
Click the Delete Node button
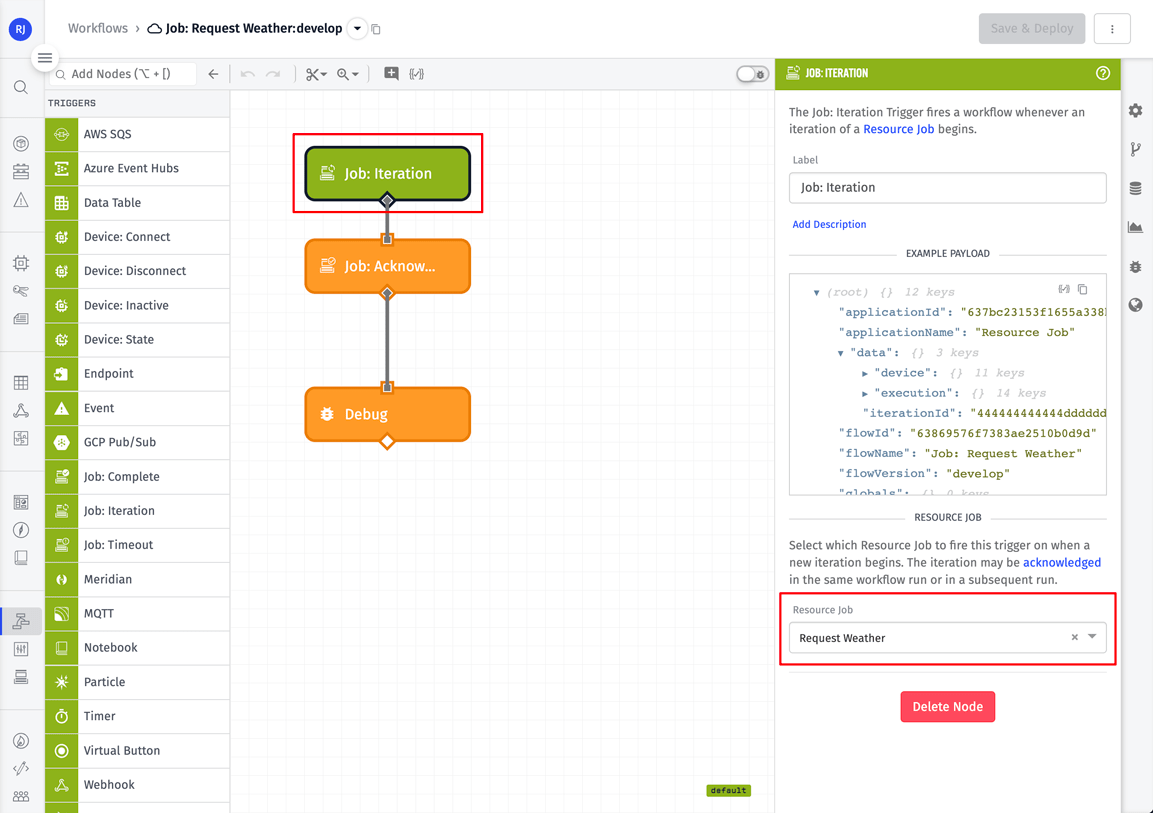click(947, 706)
